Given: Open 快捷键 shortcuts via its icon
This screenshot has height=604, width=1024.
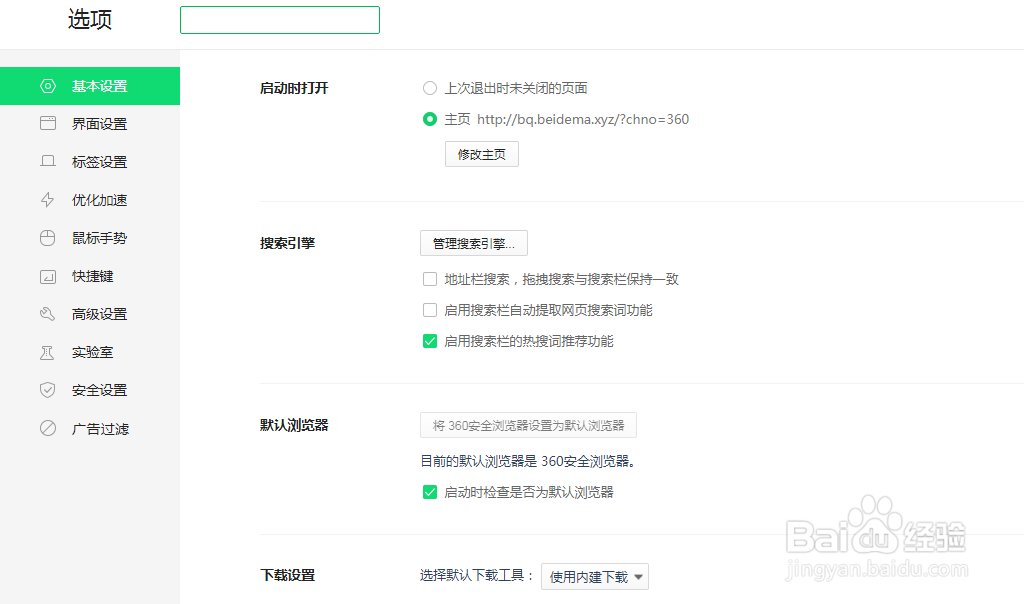Looking at the screenshot, I should tap(47, 276).
